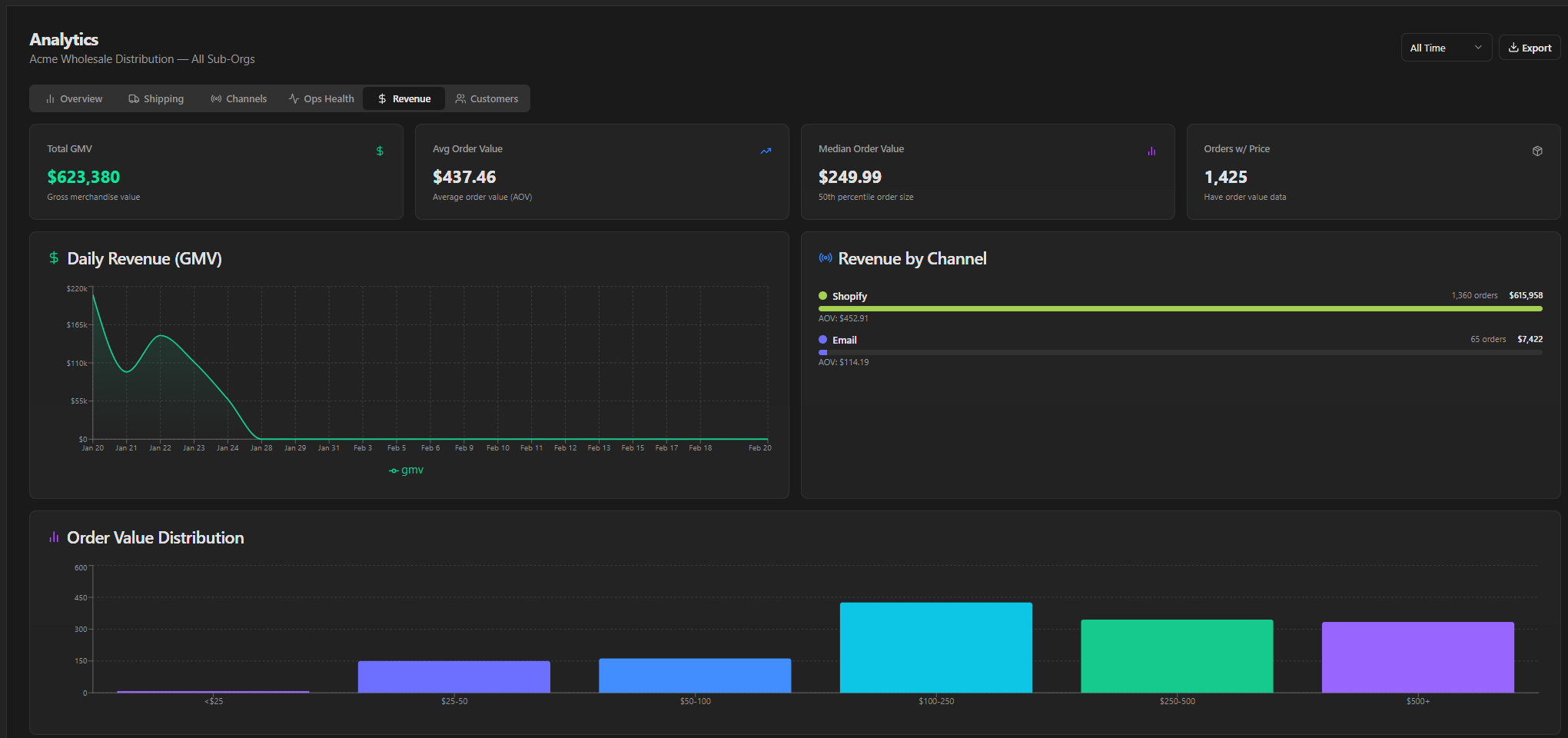Go to the Ops Health tab
The image size is (1568, 738).
pos(321,98)
